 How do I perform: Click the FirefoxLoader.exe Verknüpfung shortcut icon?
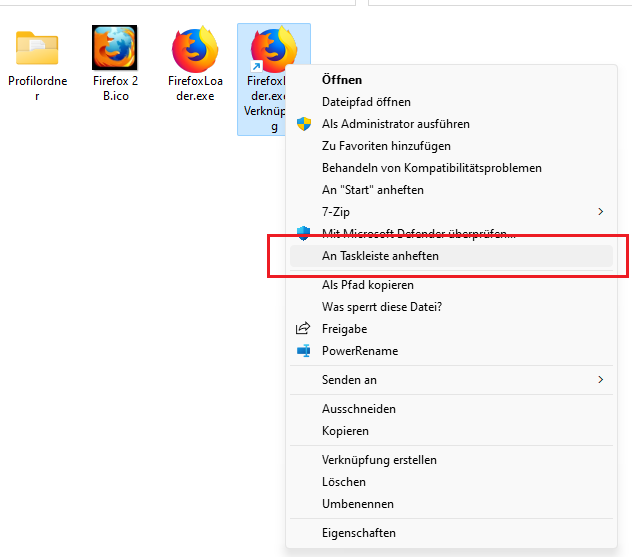point(272,50)
